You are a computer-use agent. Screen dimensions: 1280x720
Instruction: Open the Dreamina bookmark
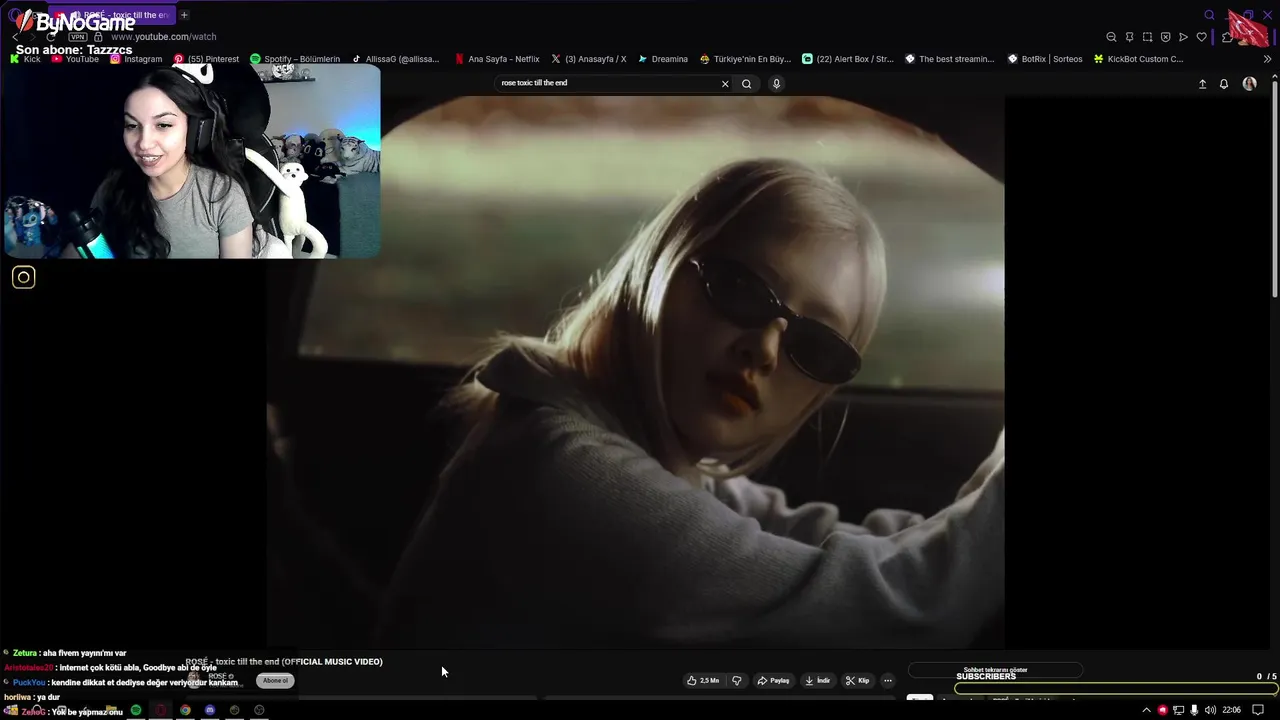click(663, 59)
